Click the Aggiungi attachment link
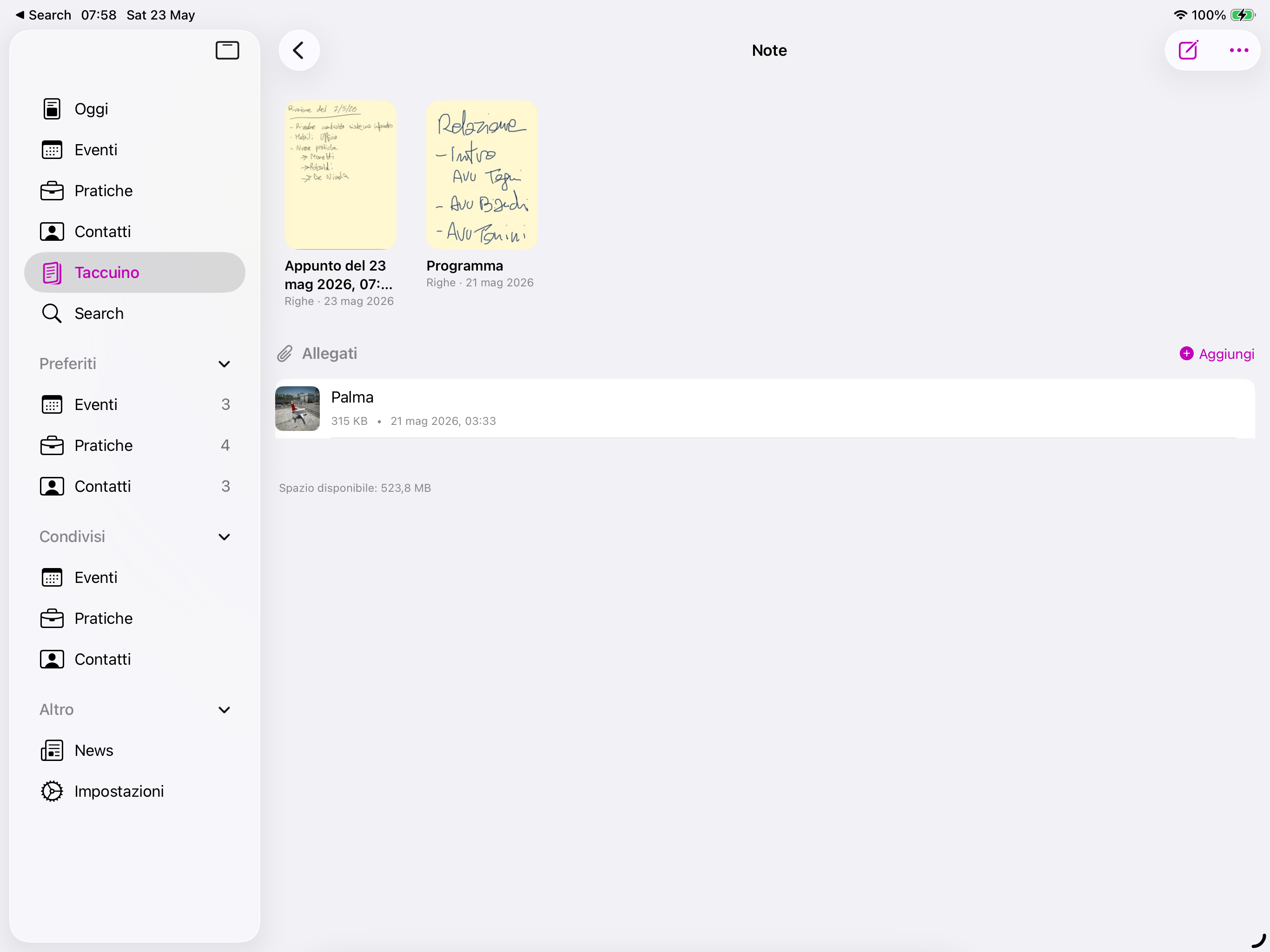Image resolution: width=1270 pixels, height=952 pixels. point(1217,354)
